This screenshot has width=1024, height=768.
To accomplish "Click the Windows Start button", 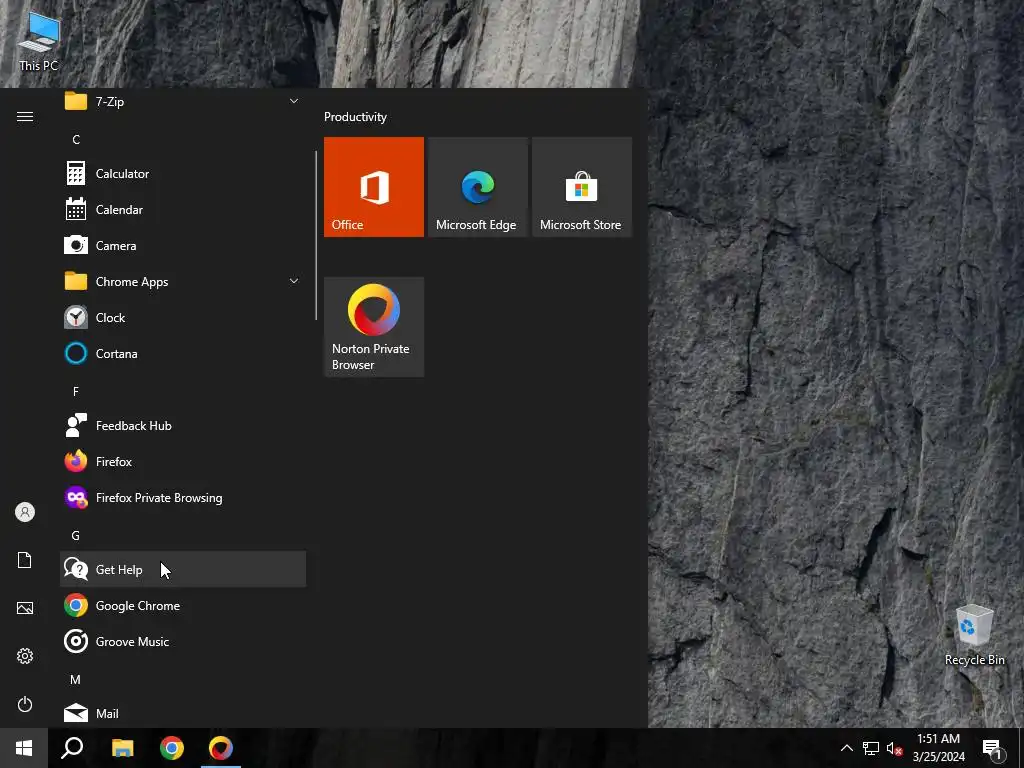I will coord(24,748).
